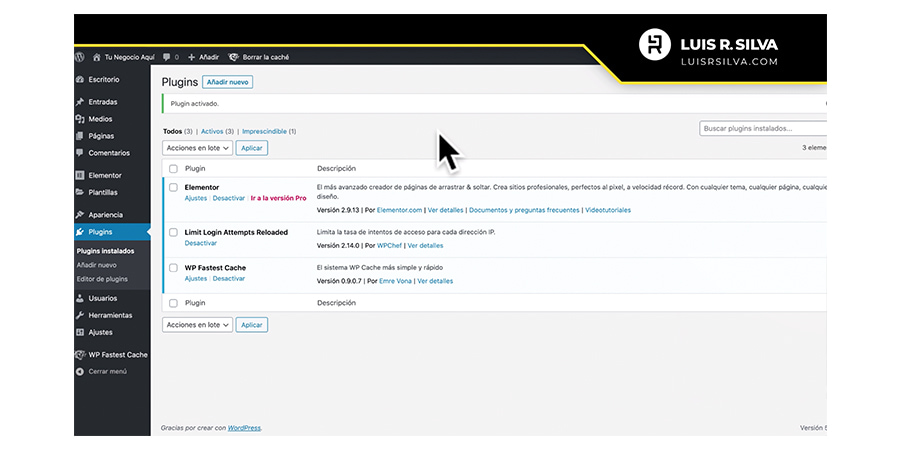900x450 pixels.
Task: Click the Elementor sidebar icon
Action: coord(80,176)
